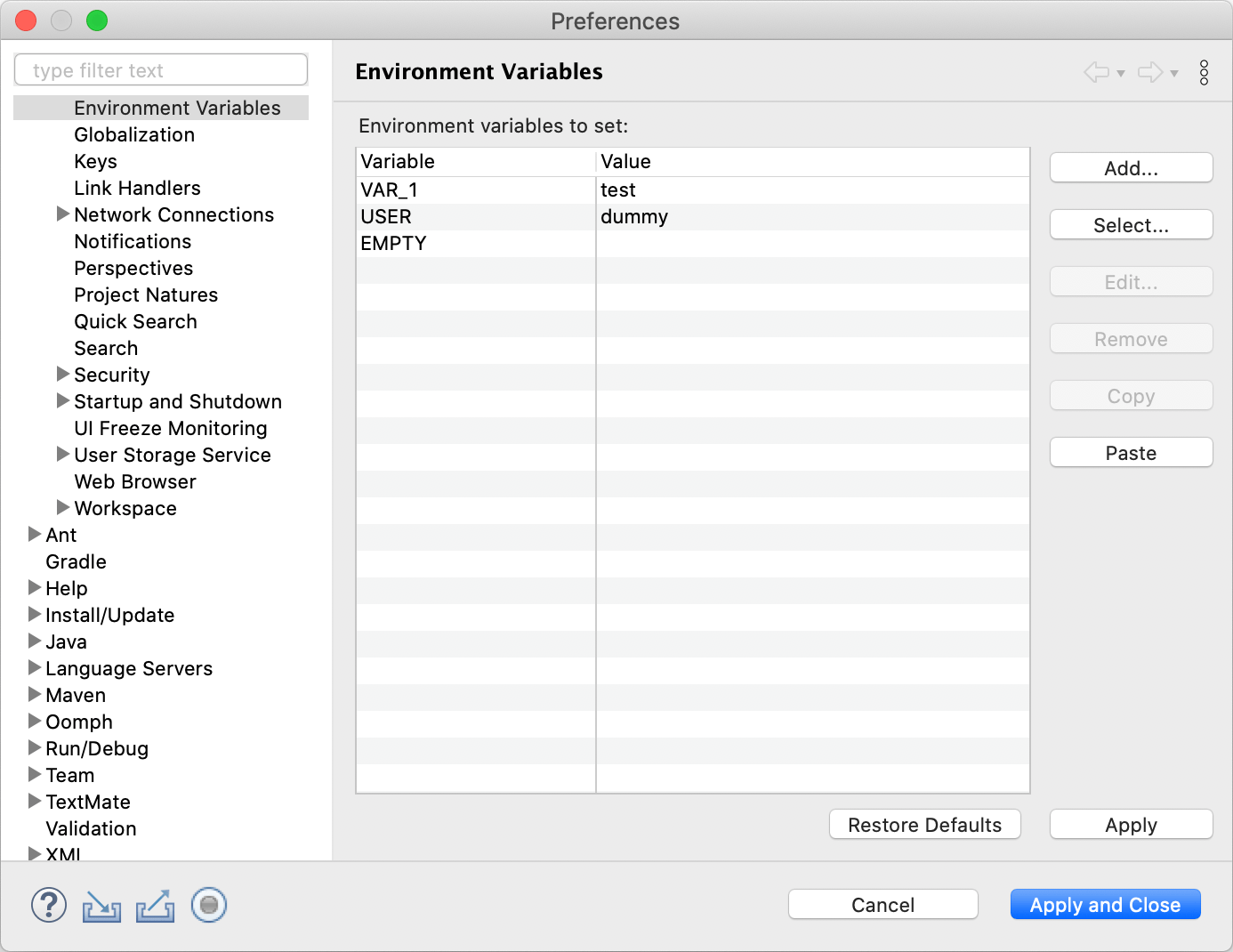Screen dimensions: 1233x952
Task: Click the Restore Defaults button
Action: tap(924, 824)
